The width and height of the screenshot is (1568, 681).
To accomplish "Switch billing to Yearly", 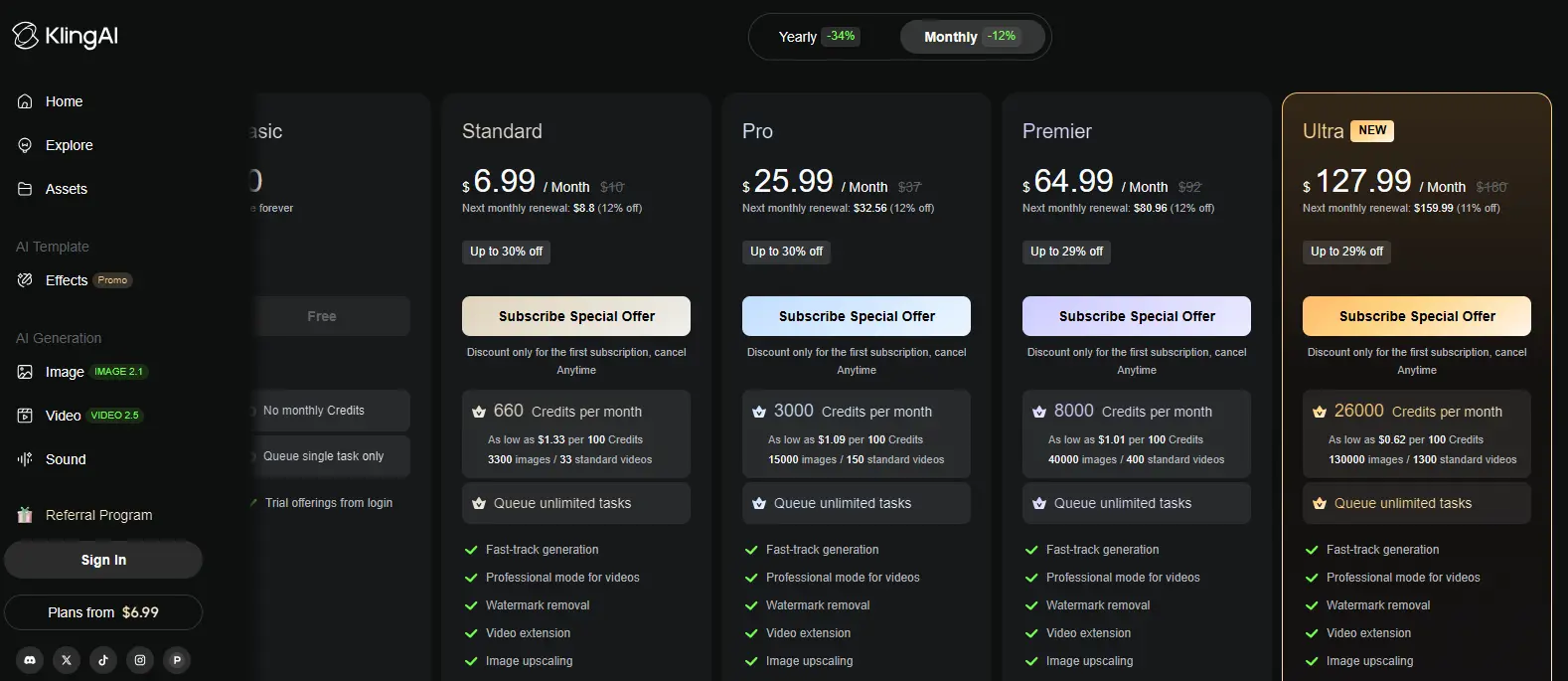I will pos(817,37).
